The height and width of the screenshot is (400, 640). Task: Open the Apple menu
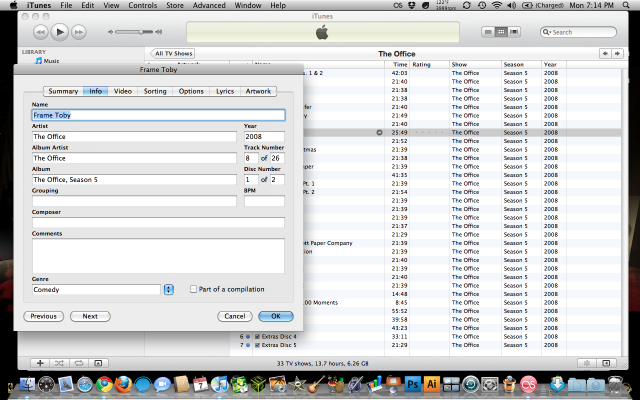(x=13, y=5)
